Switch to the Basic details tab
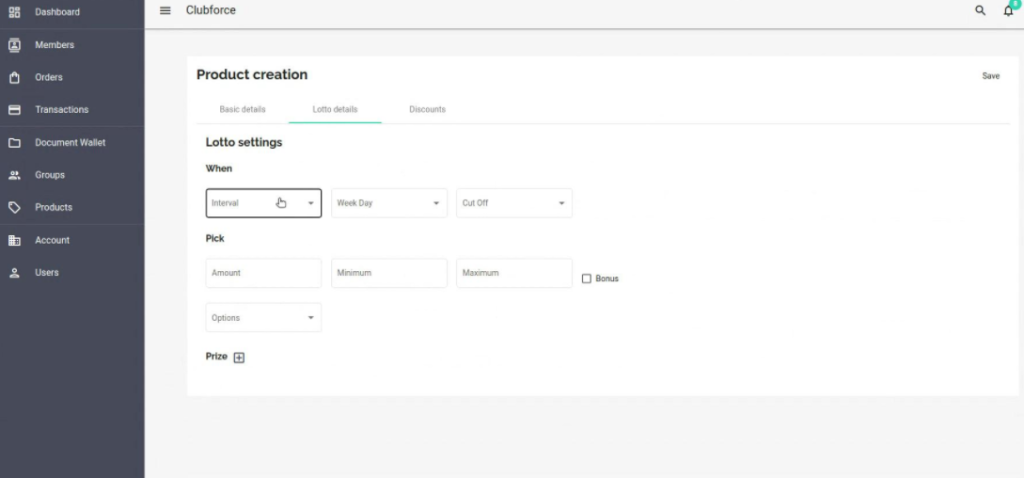The image size is (1024, 478). point(242,109)
